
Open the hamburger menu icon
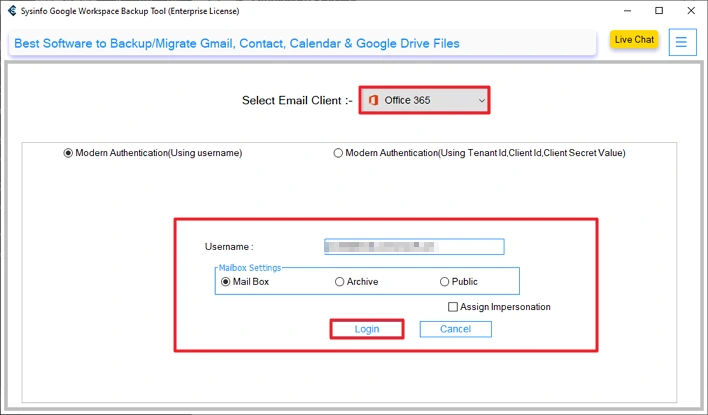pos(682,42)
